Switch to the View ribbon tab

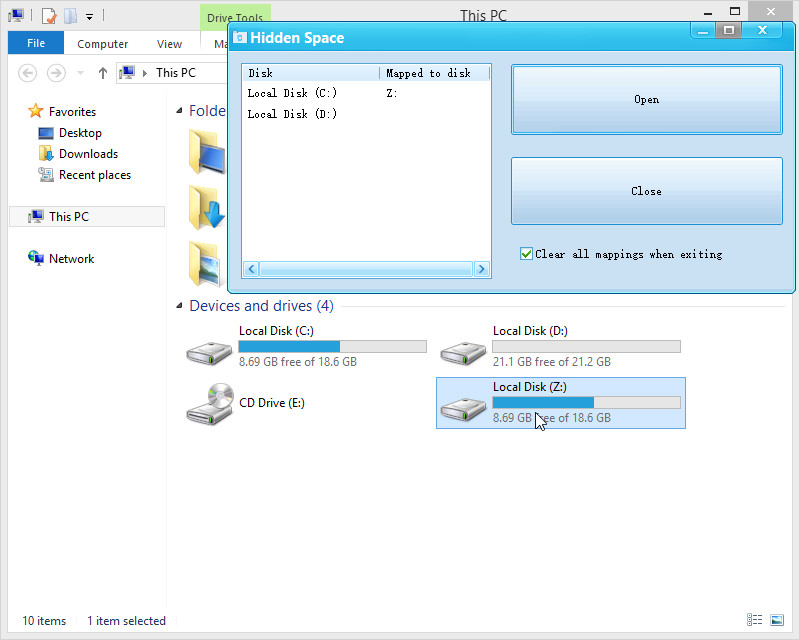tap(169, 43)
